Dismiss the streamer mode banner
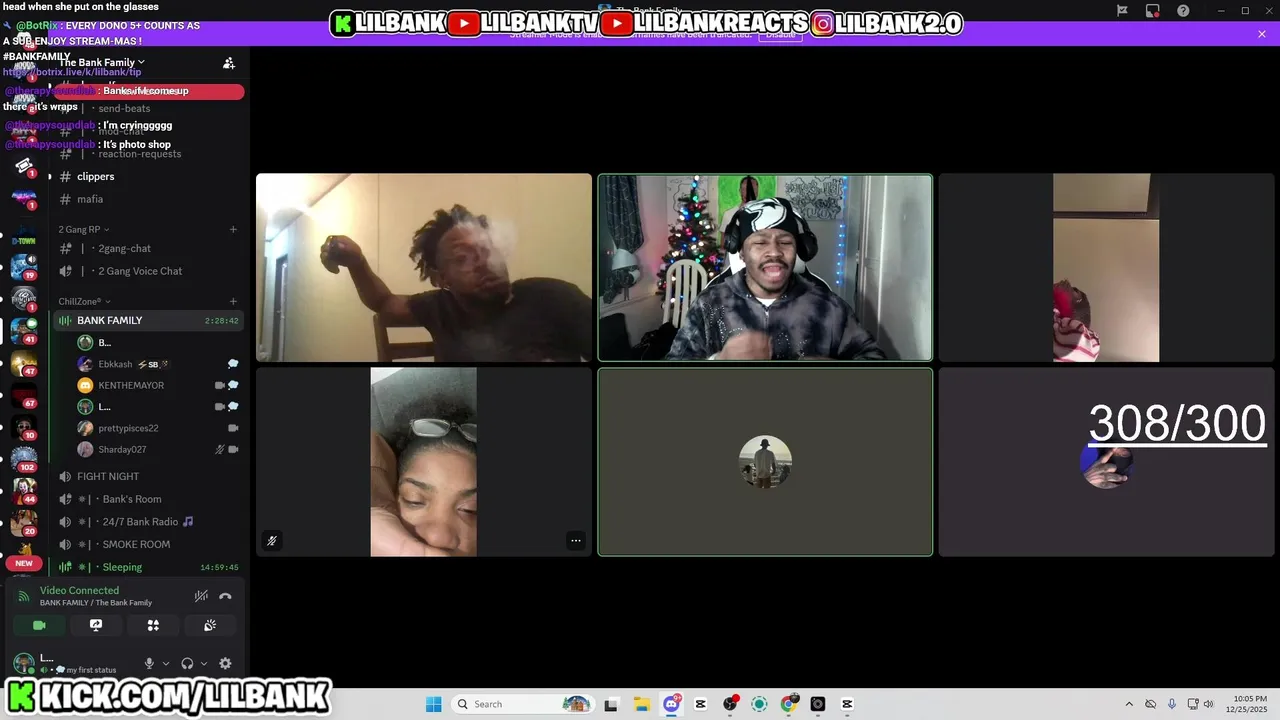The width and height of the screenshot is (1280, 720). coord(1262,34)
